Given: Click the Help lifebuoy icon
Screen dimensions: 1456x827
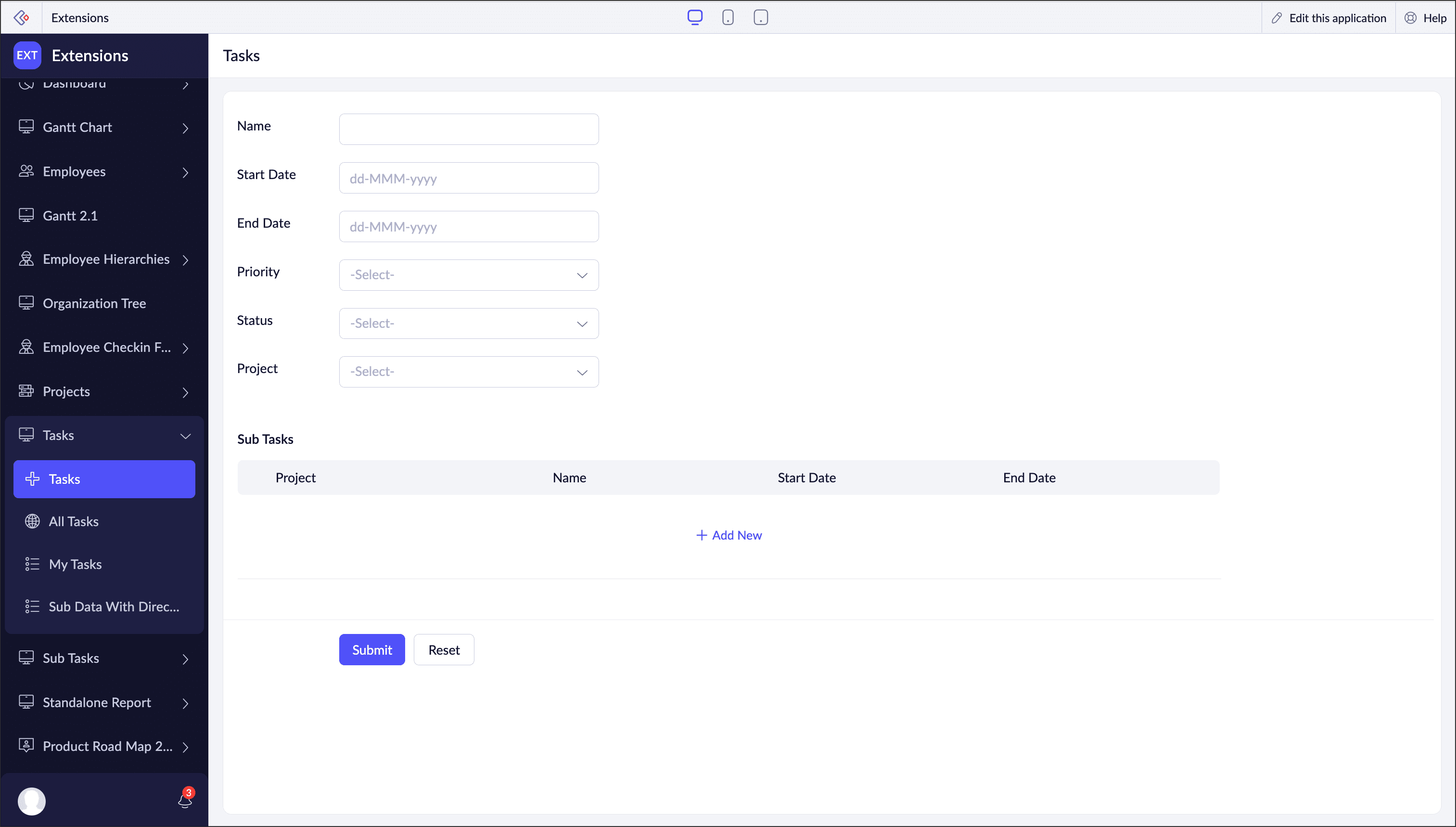Looking at the screenshot, I should (1411, 18).
